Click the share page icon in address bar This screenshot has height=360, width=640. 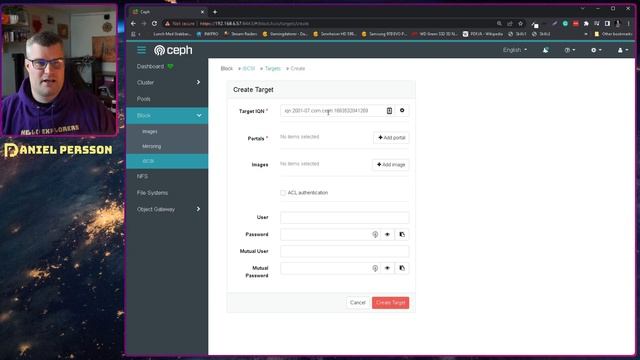[510, 24]
